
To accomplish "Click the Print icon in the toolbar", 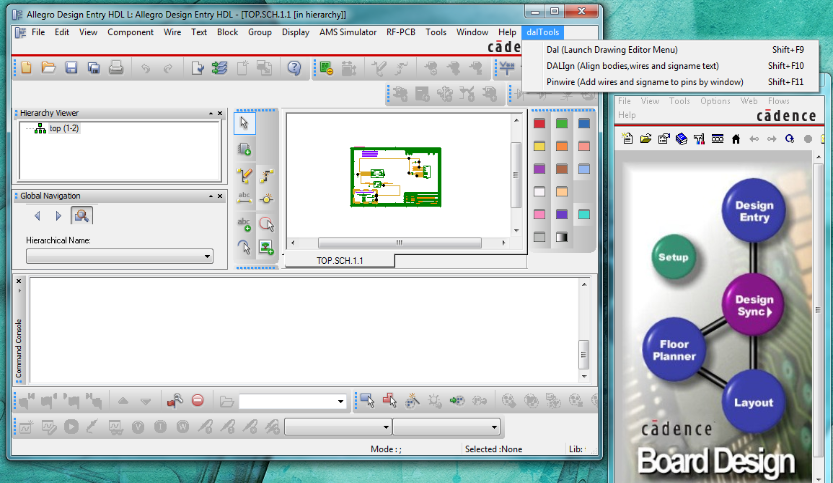I will pyautogui.click(x=116, y=68).
